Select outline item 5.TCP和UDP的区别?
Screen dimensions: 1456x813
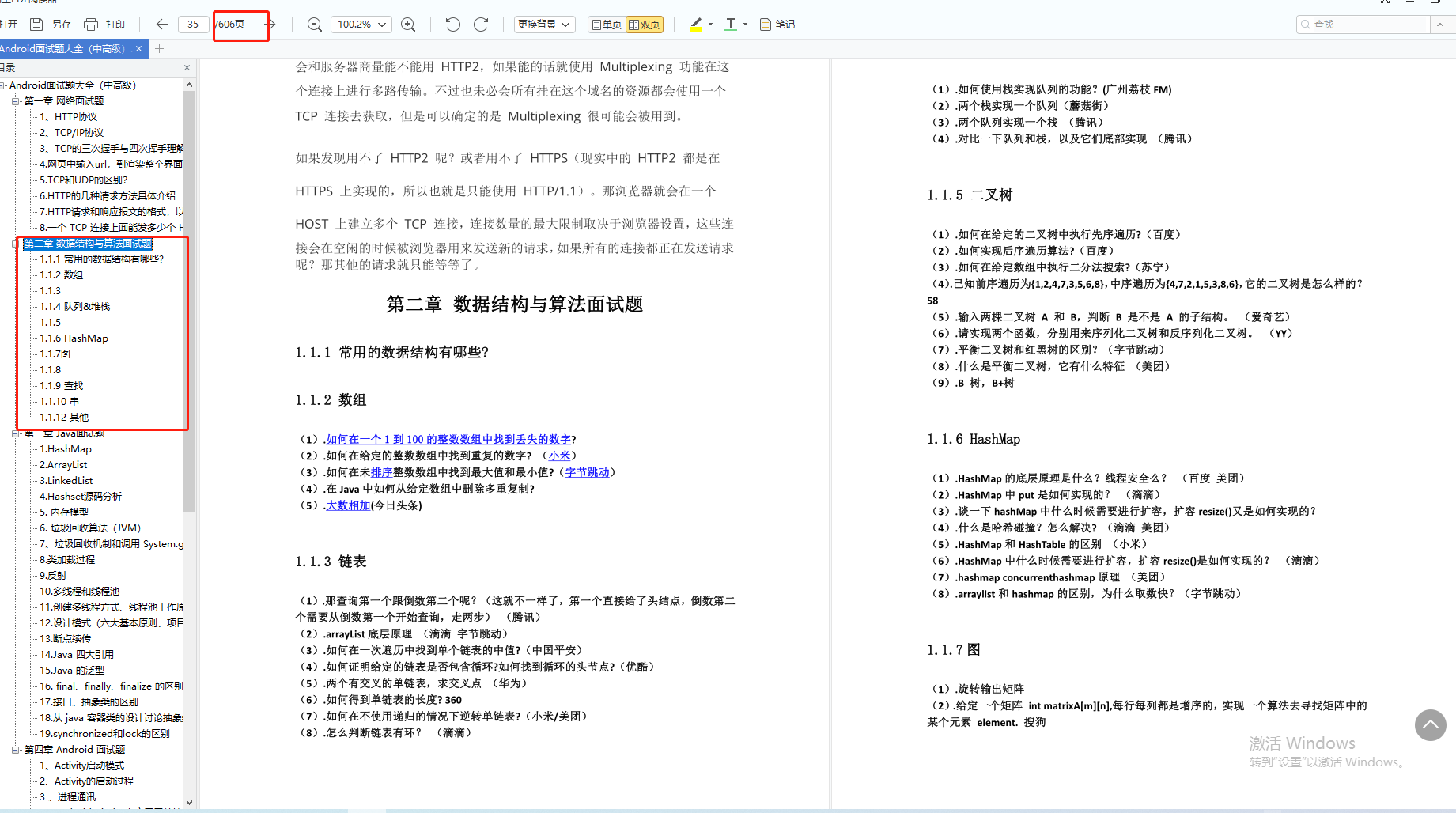(84, 180)
